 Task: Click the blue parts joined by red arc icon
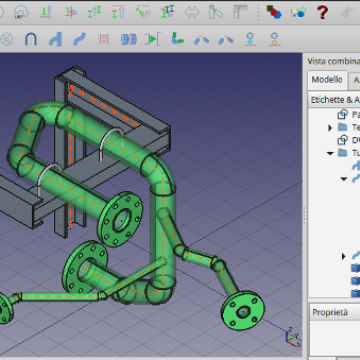click(x=201, y=39)
